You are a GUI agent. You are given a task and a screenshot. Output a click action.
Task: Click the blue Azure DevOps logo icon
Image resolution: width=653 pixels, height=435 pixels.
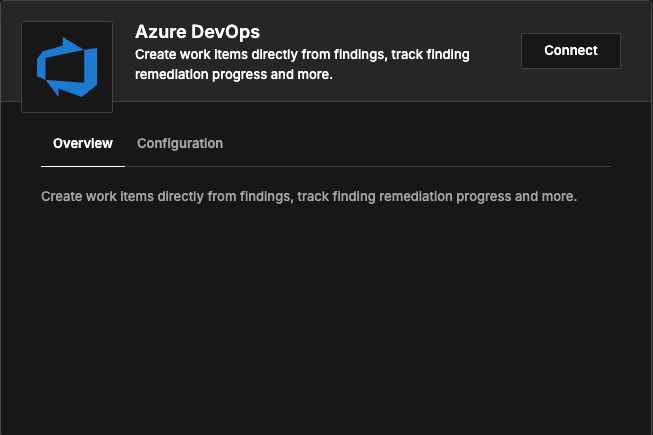pos(67,67)
